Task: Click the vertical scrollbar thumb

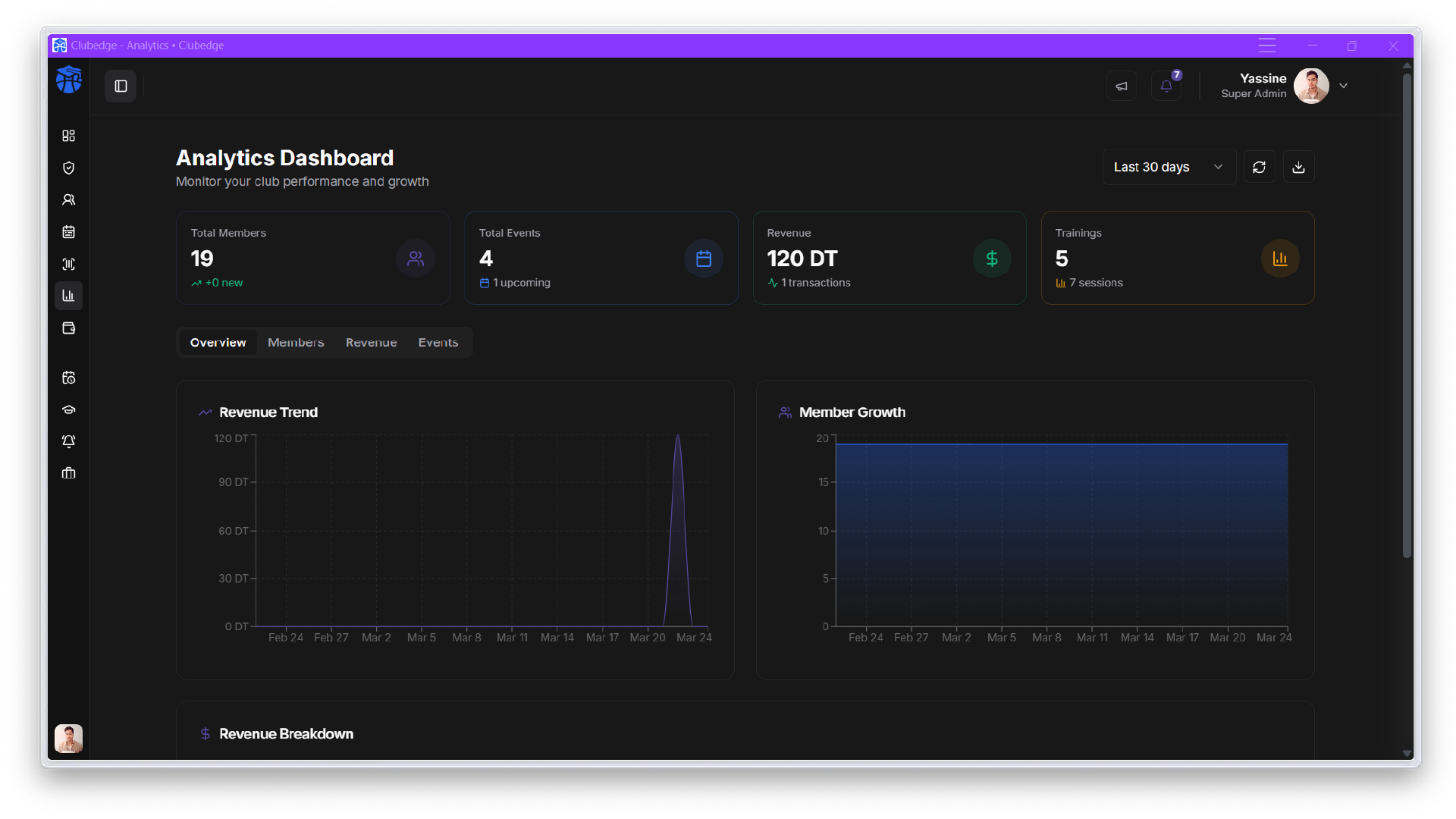Action: [x=1407, y=315]
